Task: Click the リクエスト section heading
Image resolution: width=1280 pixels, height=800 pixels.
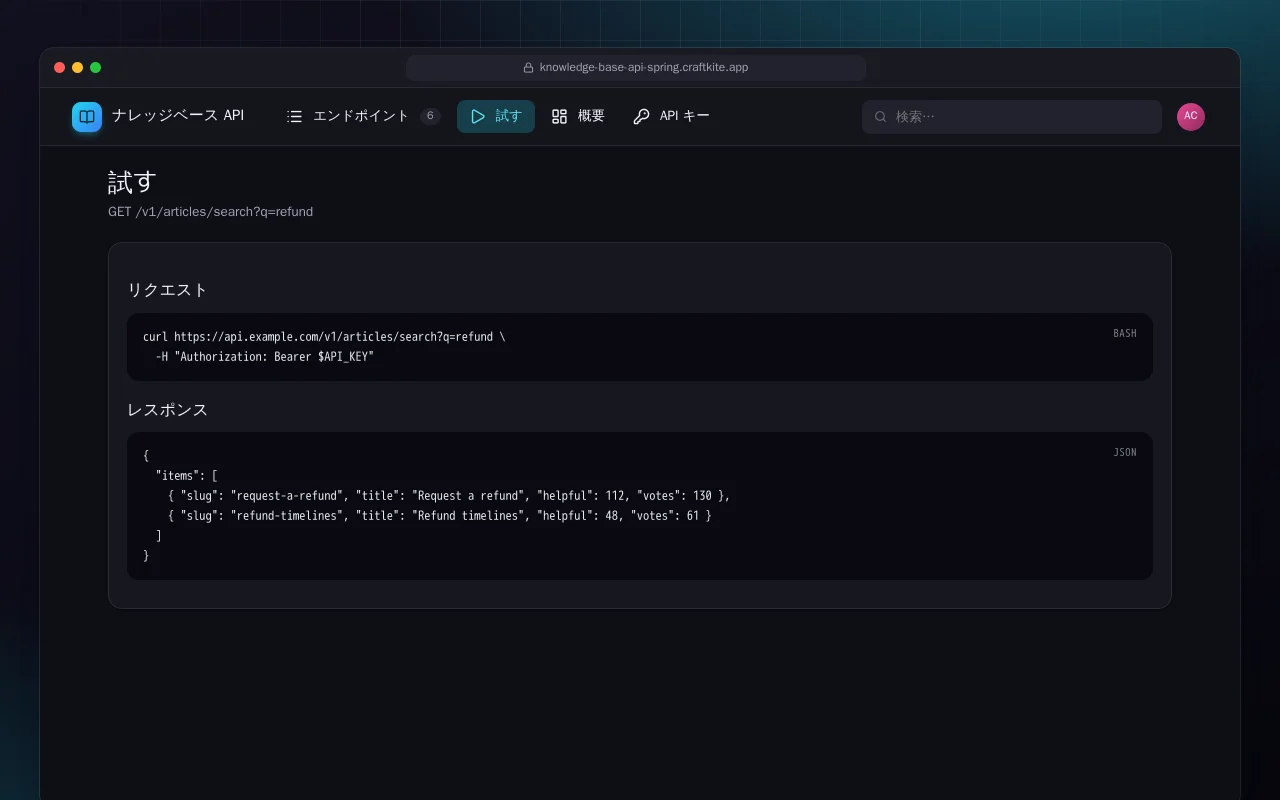Action: [168, 290]
